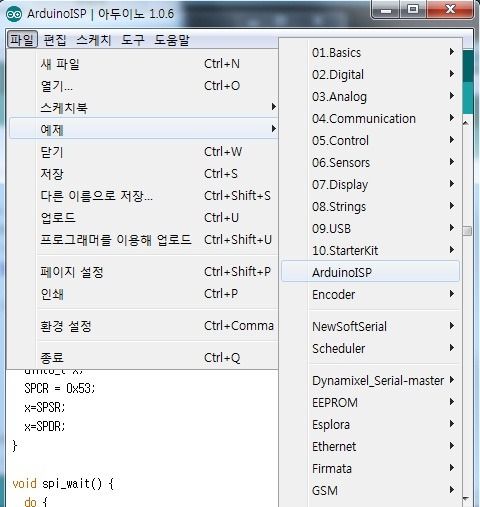
Task: Expand GSM library examples
Action: [x=370, y=490]
